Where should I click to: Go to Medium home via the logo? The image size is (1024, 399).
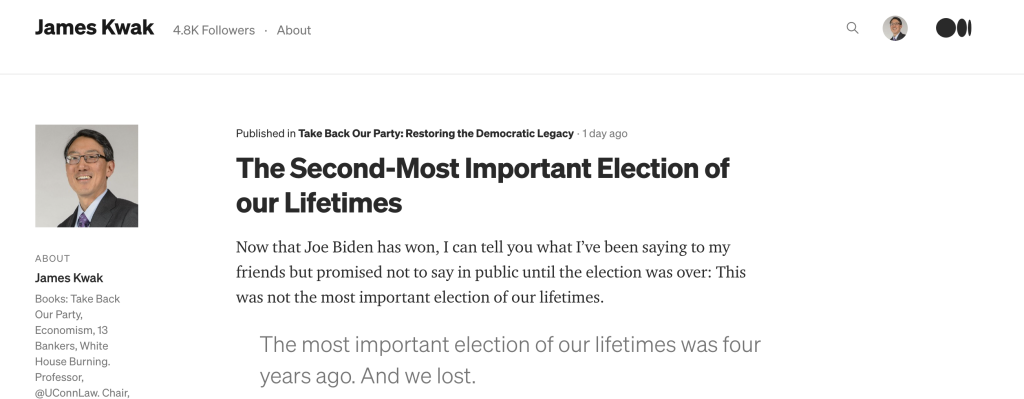click(953, 28)
